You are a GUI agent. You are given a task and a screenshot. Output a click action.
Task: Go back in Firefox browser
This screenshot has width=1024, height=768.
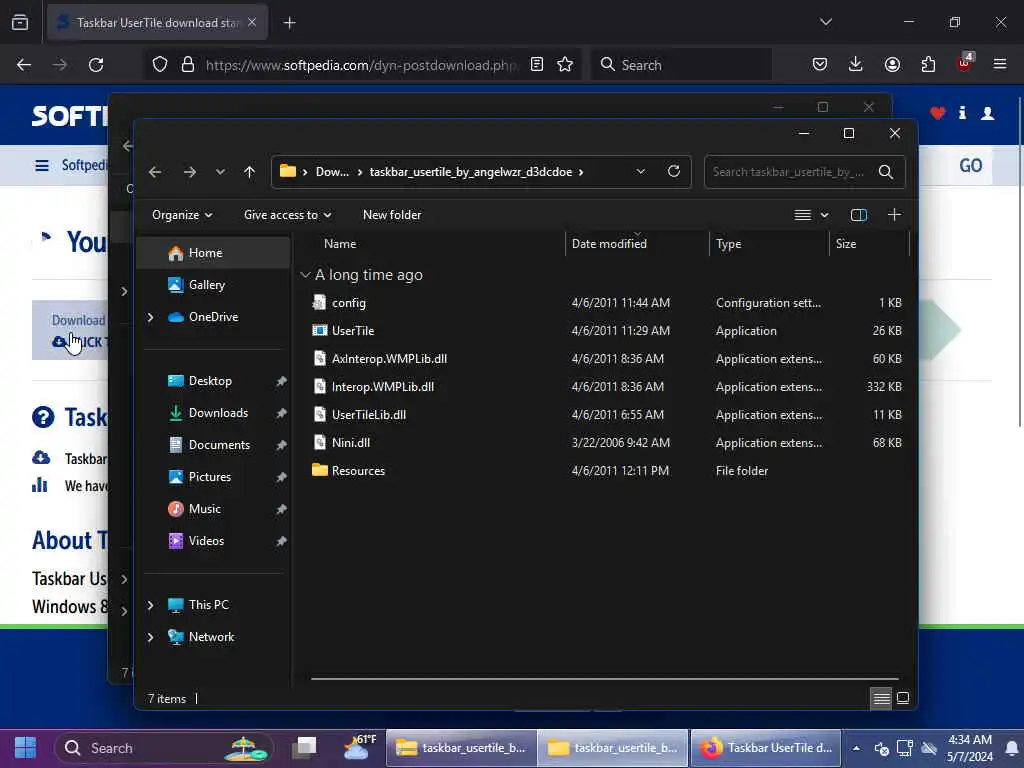point(24,65)
